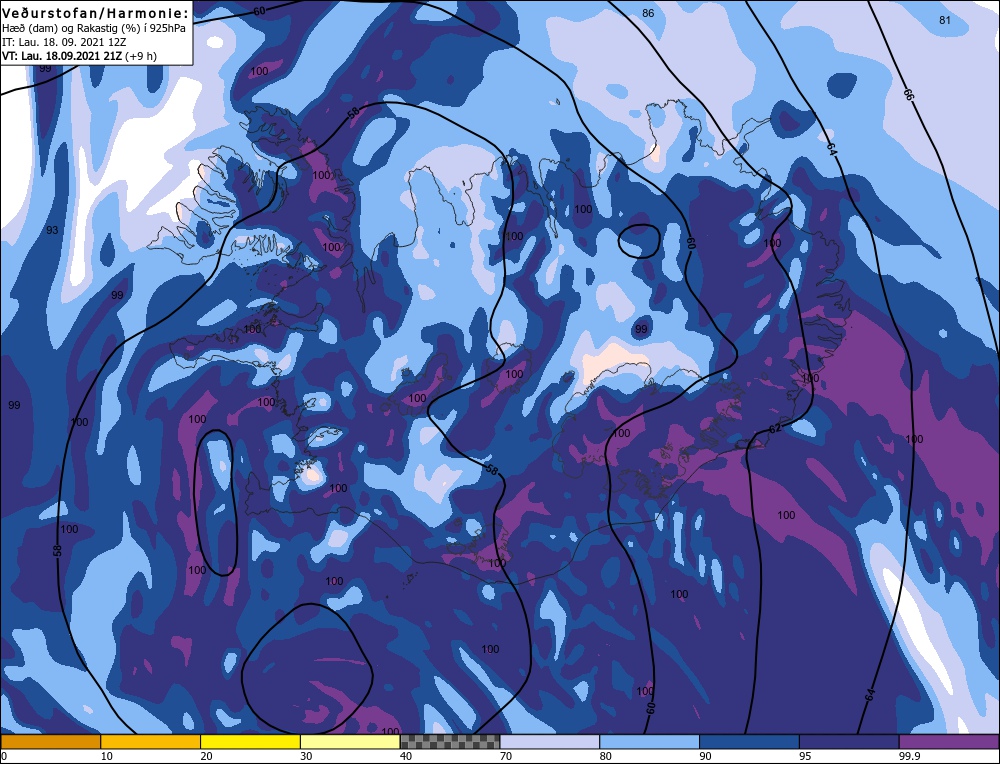Click the '99.9' tick label in the legend
1000x764 pixels.
pyautogui.click(x=910, y=756)
